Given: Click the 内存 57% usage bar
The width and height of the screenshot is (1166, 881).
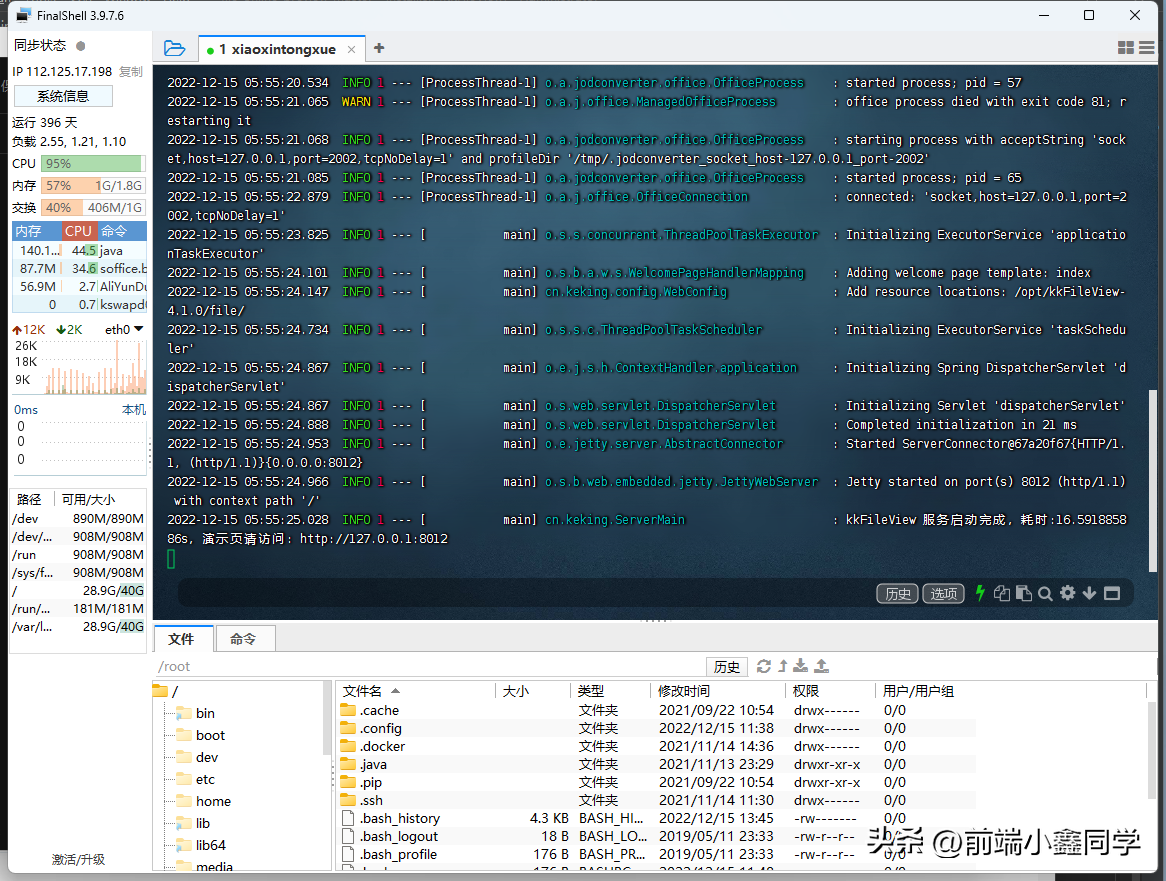Looking at the screenshot, I should 93,186.
